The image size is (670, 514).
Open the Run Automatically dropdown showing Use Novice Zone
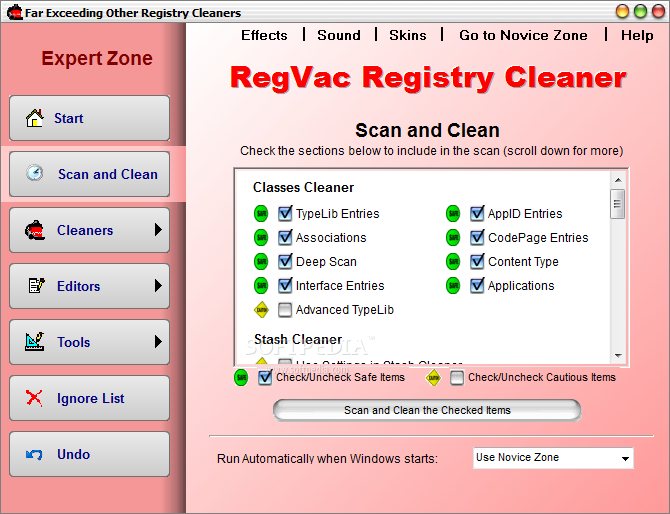click(x=553, y=458)
